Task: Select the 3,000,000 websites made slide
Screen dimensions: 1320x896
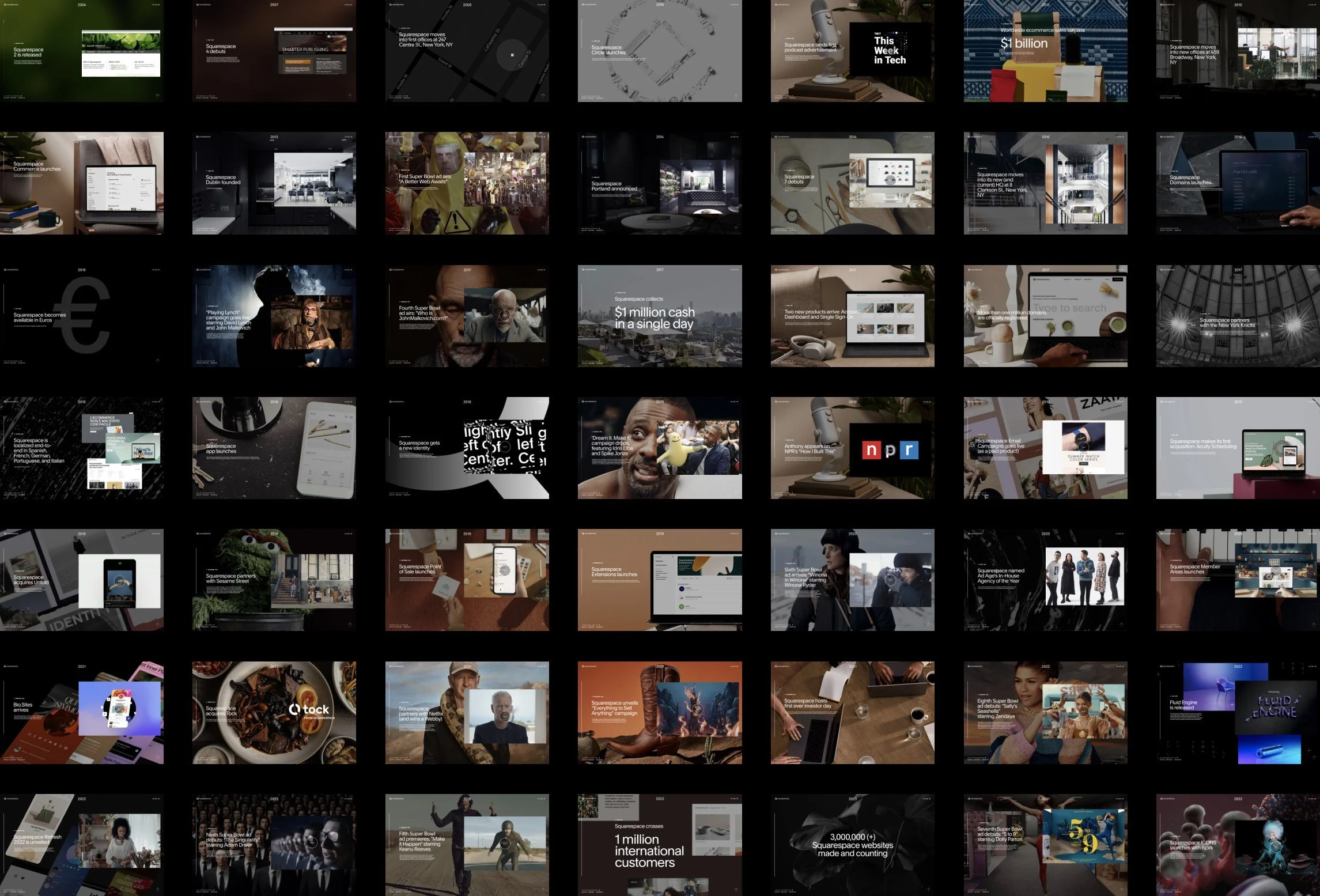Action: click(x=853, y=845)
